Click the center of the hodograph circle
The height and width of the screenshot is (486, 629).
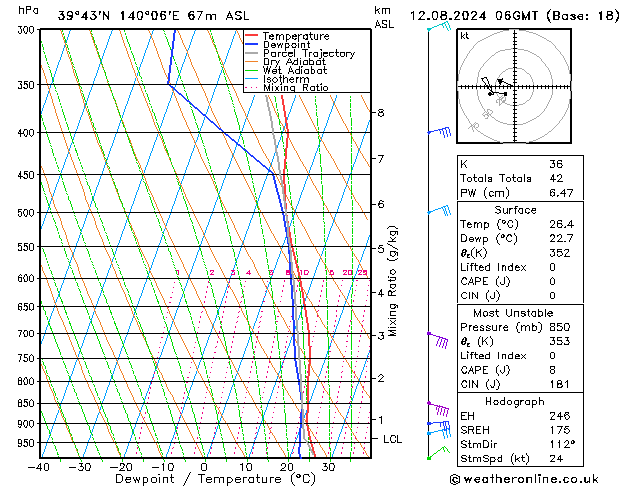[x=512, y=87]
